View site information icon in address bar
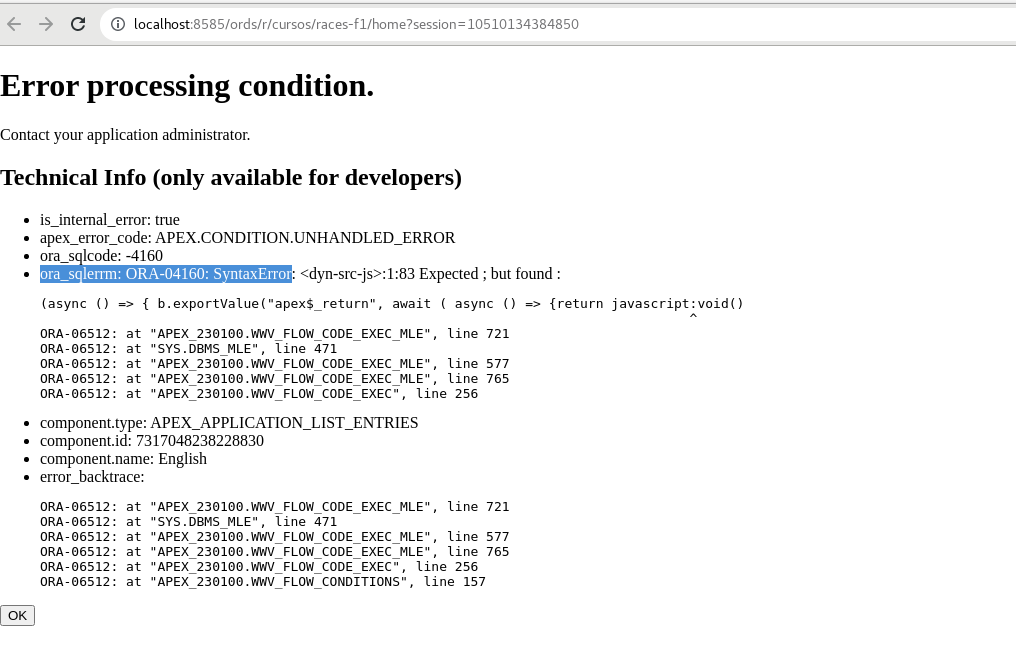 pyautogui.click(x=118, y=24)
